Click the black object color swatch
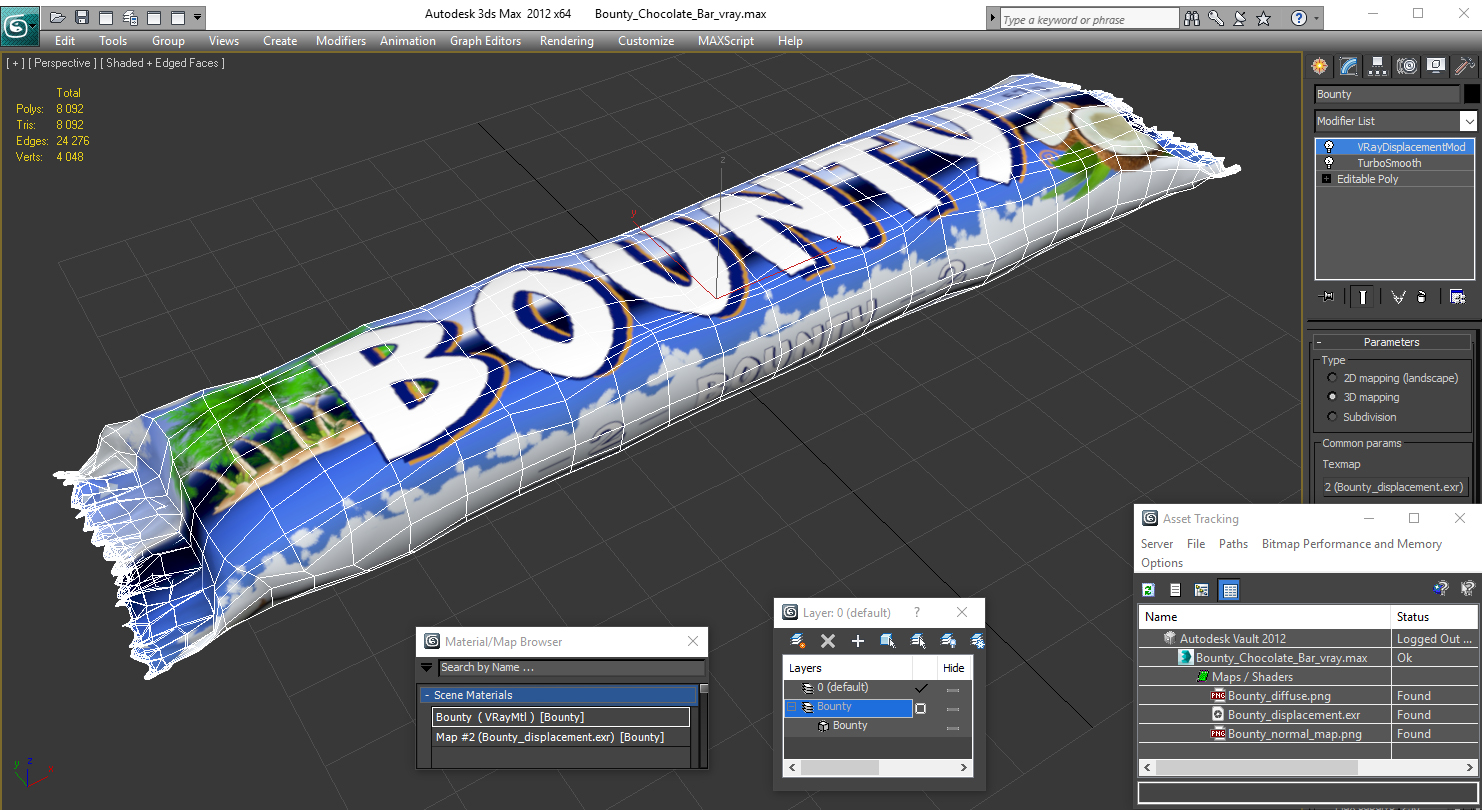The height and width of the screenshot is (810, 1482). 1471,94
